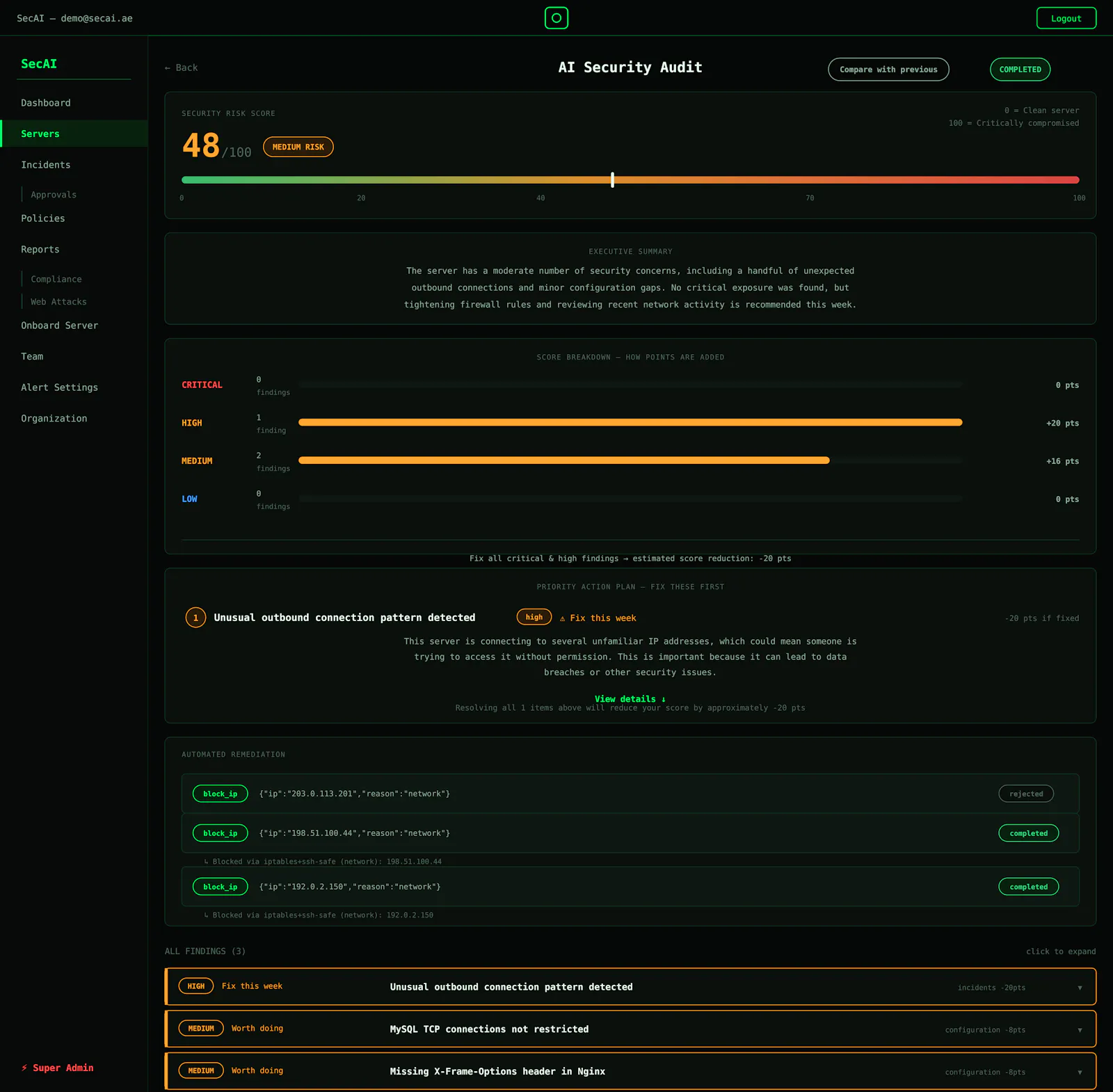Click the numbered 1 priority circle

pos(195,618)
